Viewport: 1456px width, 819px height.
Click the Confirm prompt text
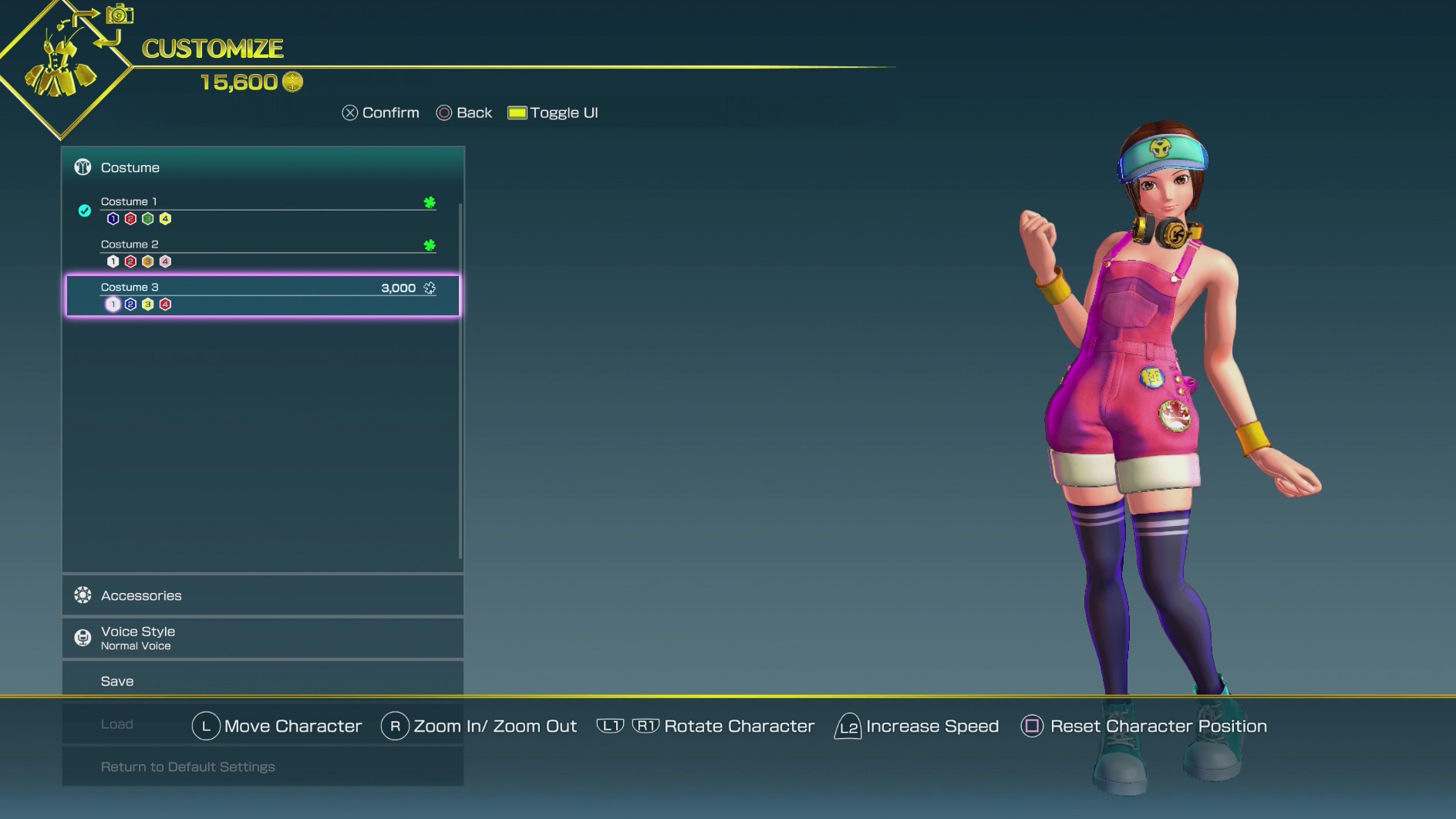coord(391,113)
